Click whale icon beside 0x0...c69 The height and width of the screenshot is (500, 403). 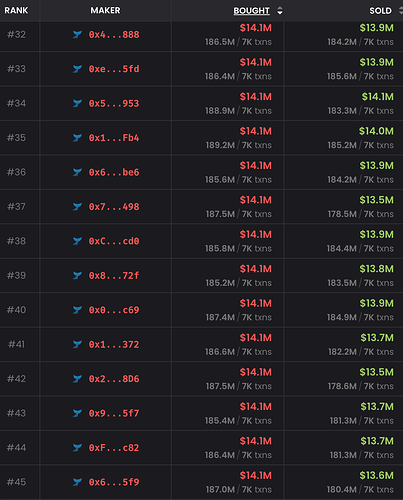pyautogui.click(x=77, y=310)
